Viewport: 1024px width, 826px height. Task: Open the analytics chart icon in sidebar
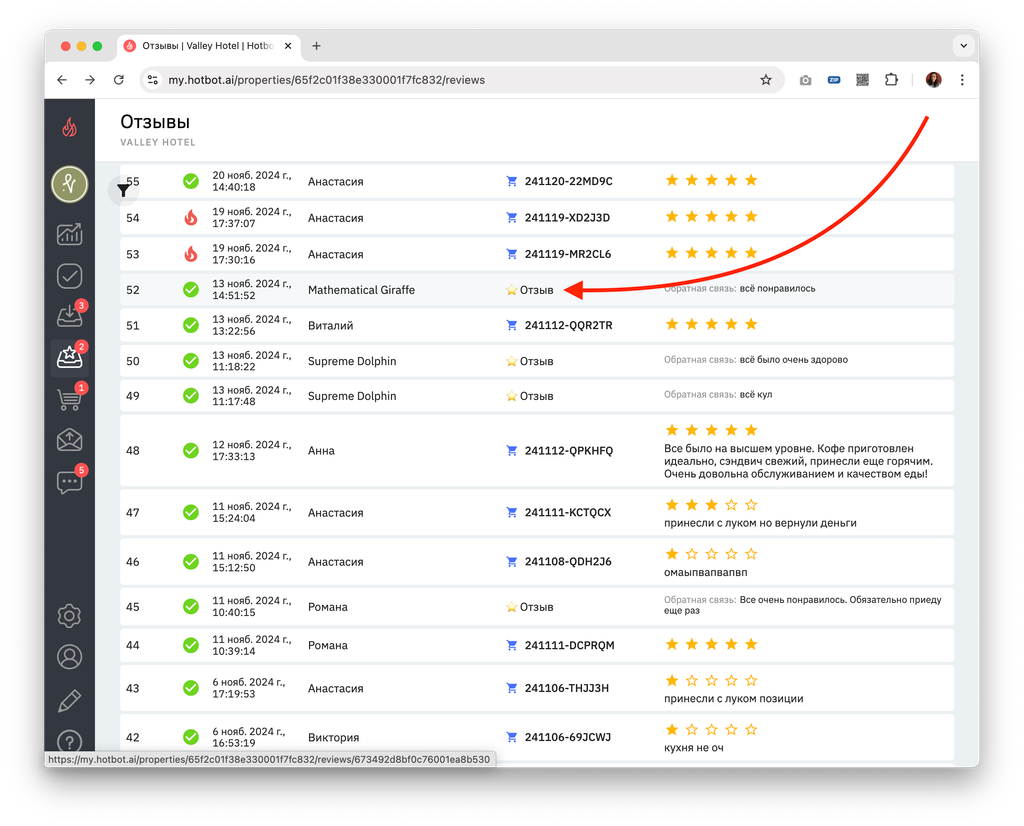tap(70, 234)
